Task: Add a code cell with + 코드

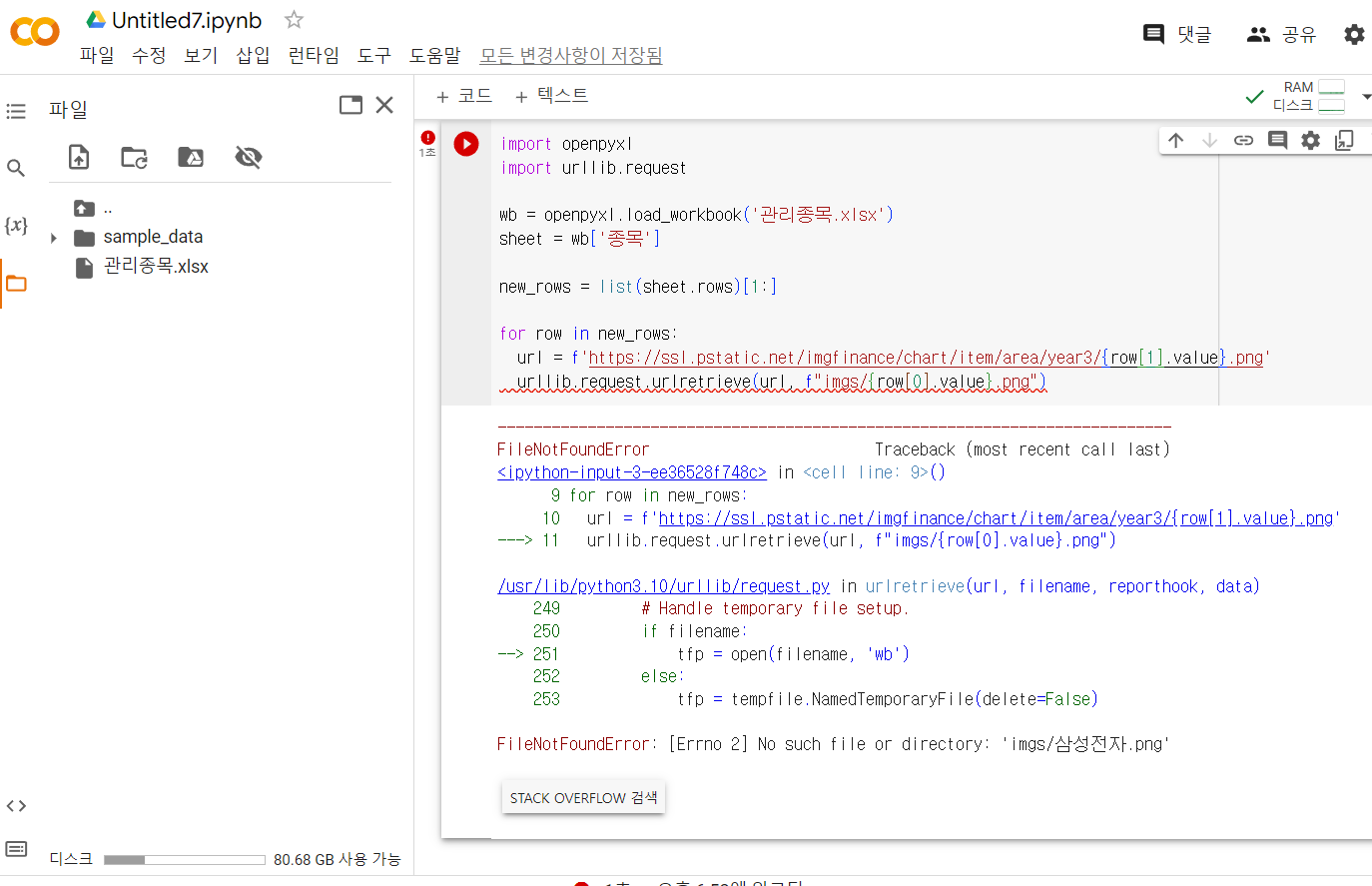Action: click(464, 96)
